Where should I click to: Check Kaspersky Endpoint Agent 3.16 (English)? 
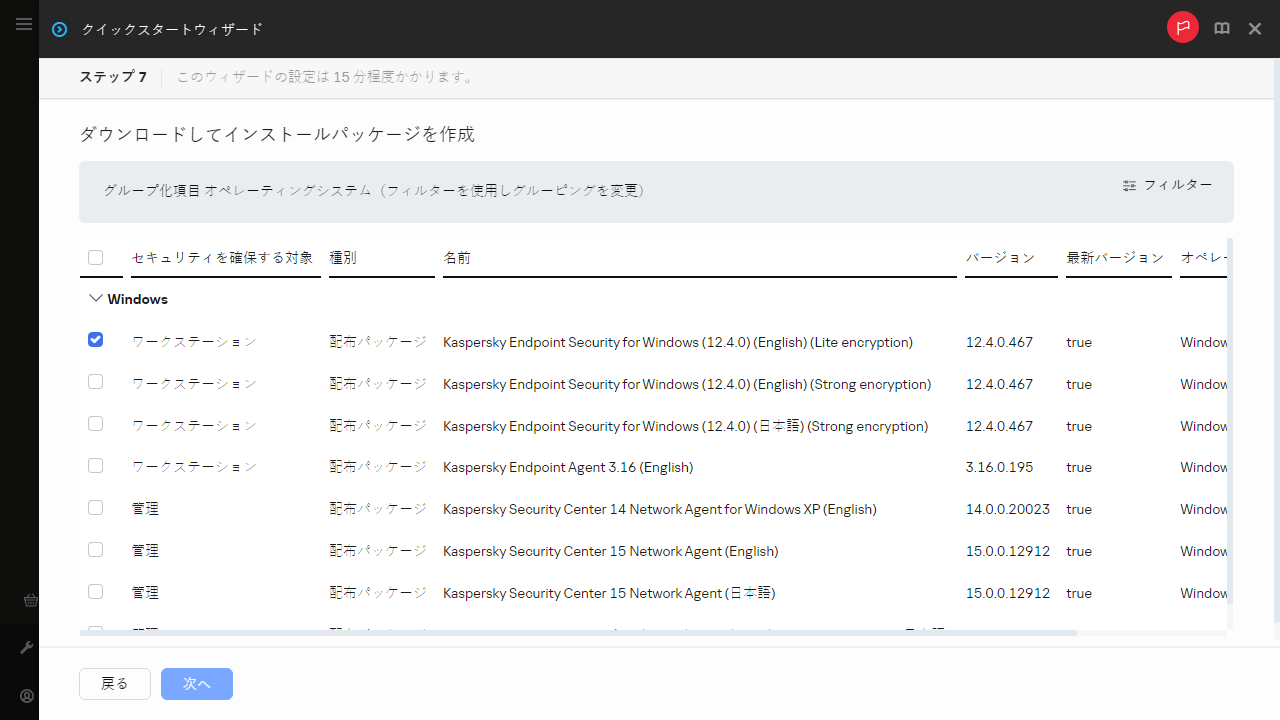(95, 466)
